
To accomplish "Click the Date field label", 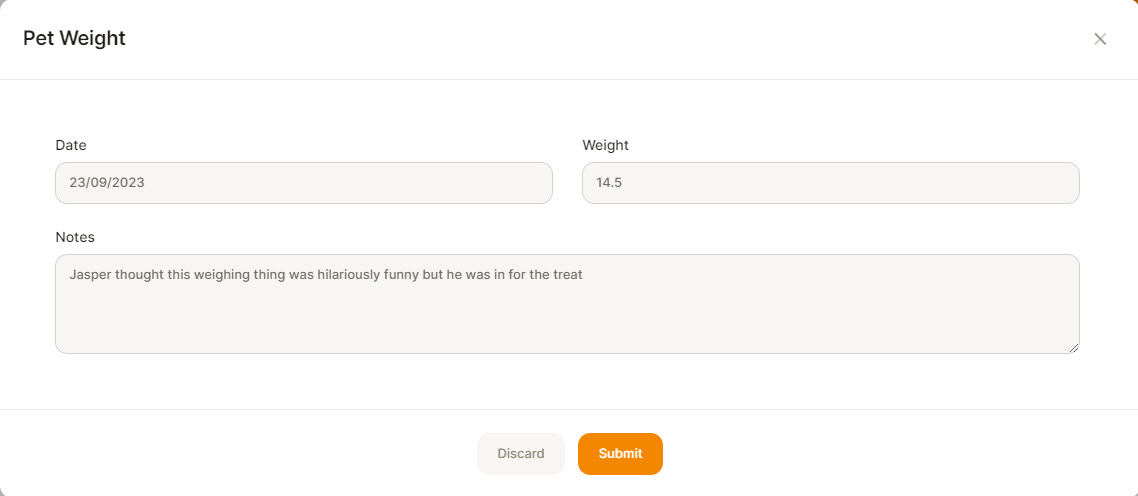I will (70, 145).
